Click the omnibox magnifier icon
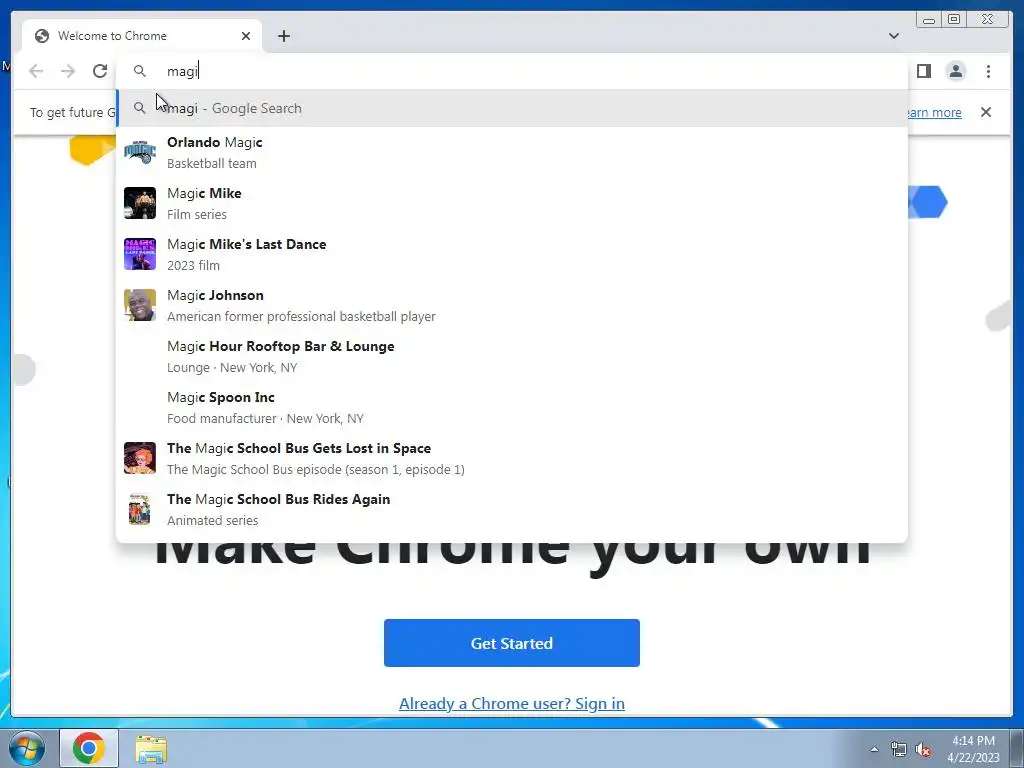The height and width of the screenshot is (768, 1024). point(140,71)
